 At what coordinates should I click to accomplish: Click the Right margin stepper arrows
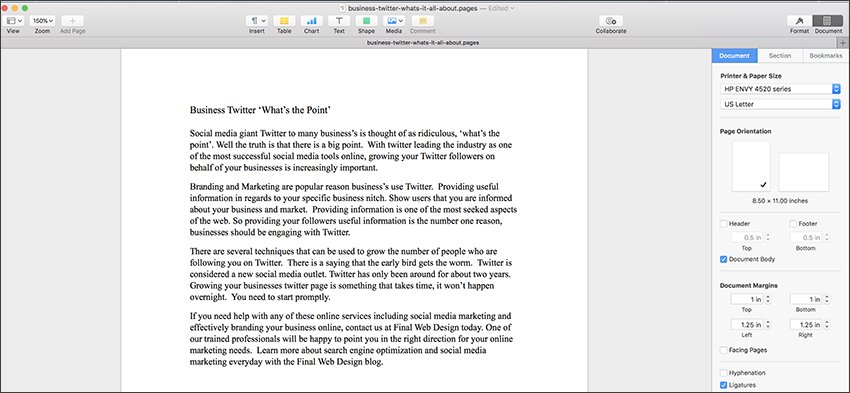[x=827, y=325]
